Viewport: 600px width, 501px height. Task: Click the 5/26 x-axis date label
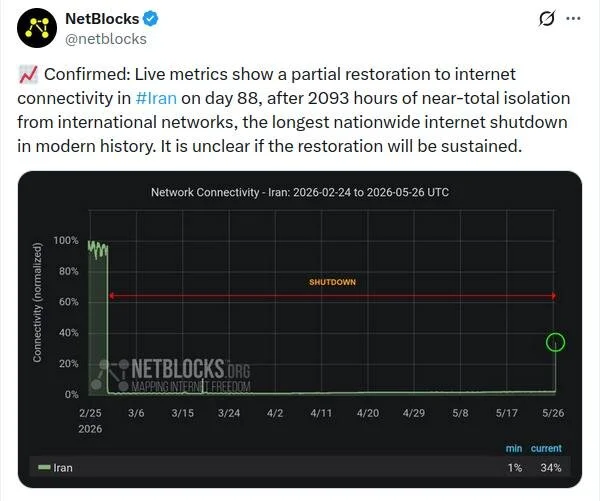553,413
